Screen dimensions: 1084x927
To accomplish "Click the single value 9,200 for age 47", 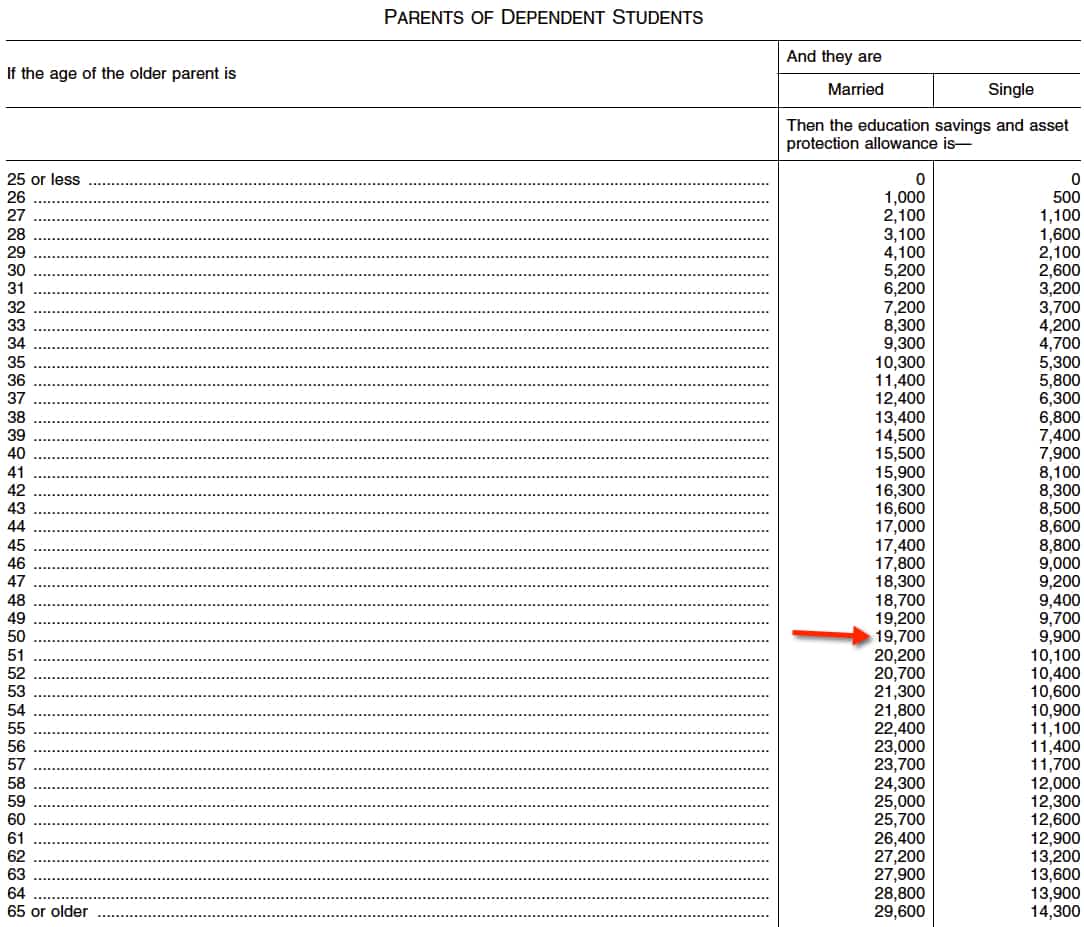I will tap(1059, 582).
